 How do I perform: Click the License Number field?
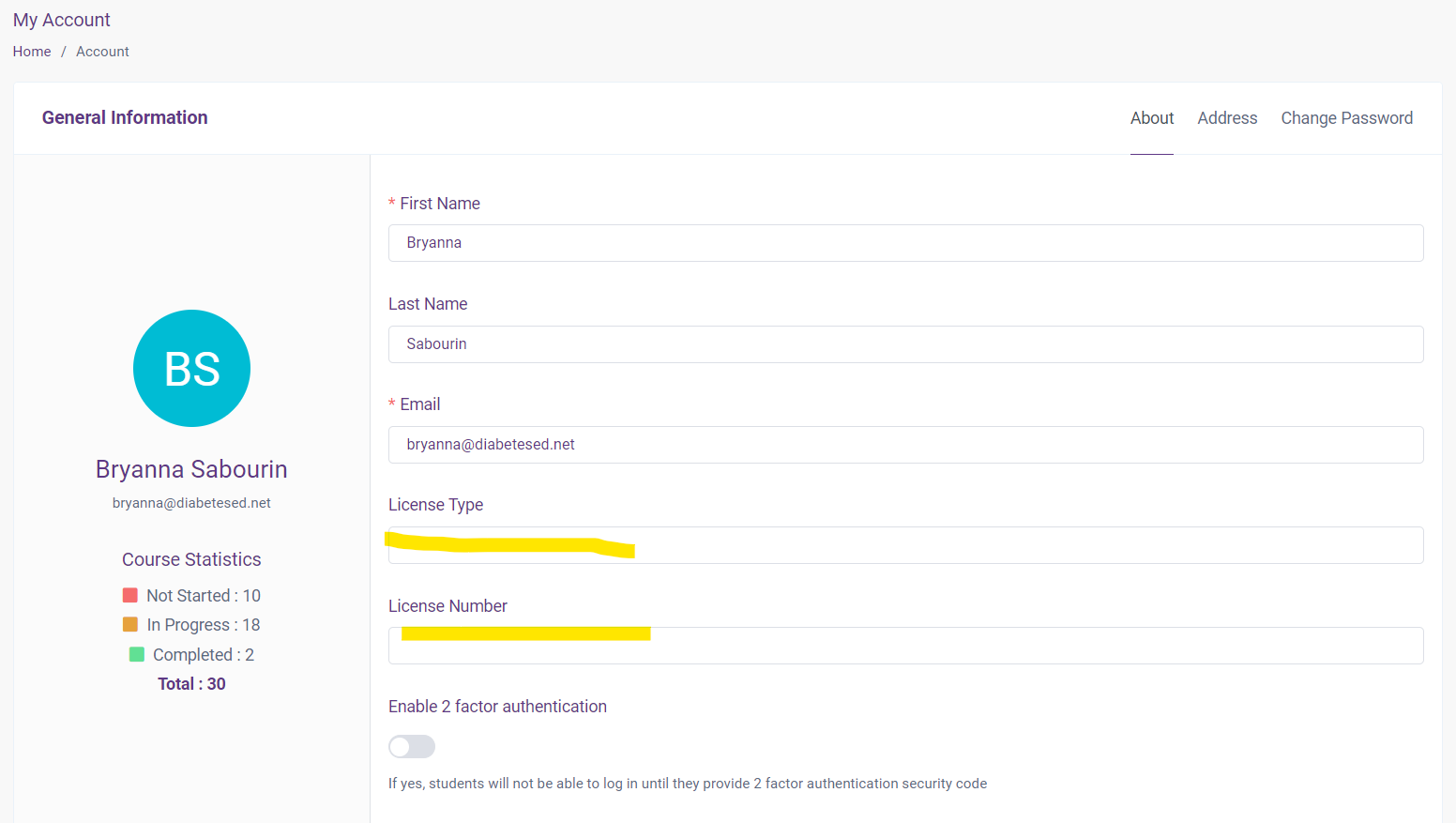coord(938,647)
